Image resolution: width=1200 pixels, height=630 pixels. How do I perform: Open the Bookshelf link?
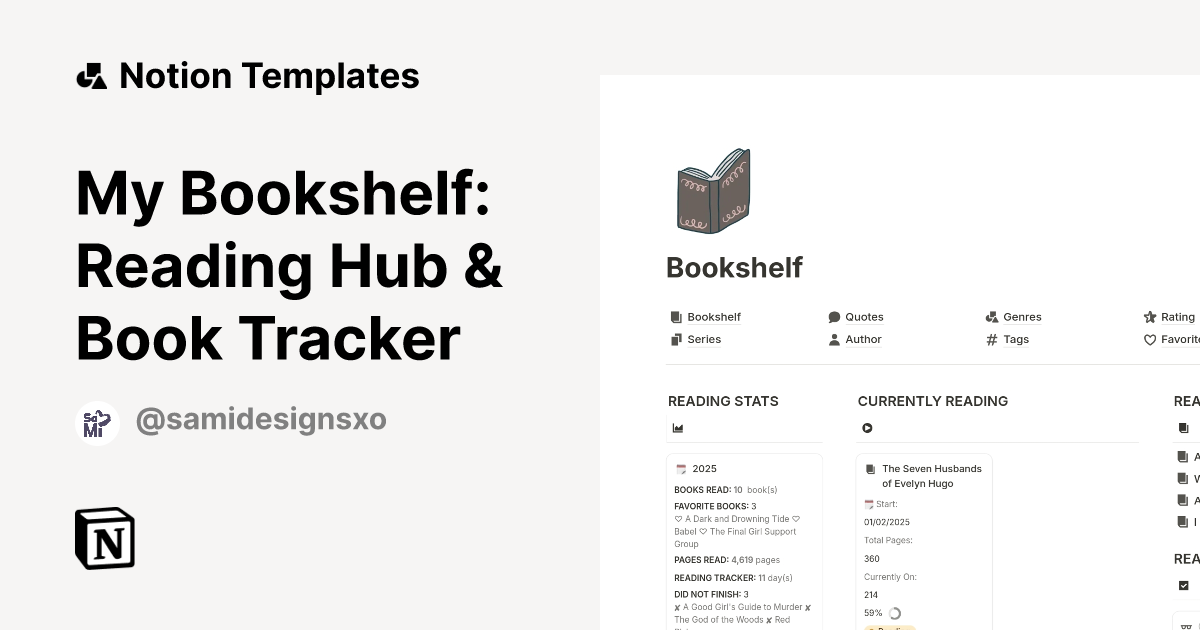point(713,317)
